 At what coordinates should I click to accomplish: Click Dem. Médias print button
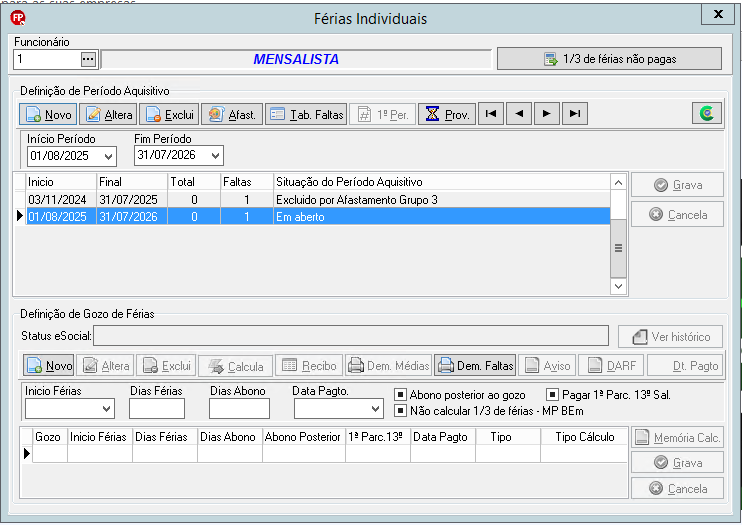tap(389, 365)
